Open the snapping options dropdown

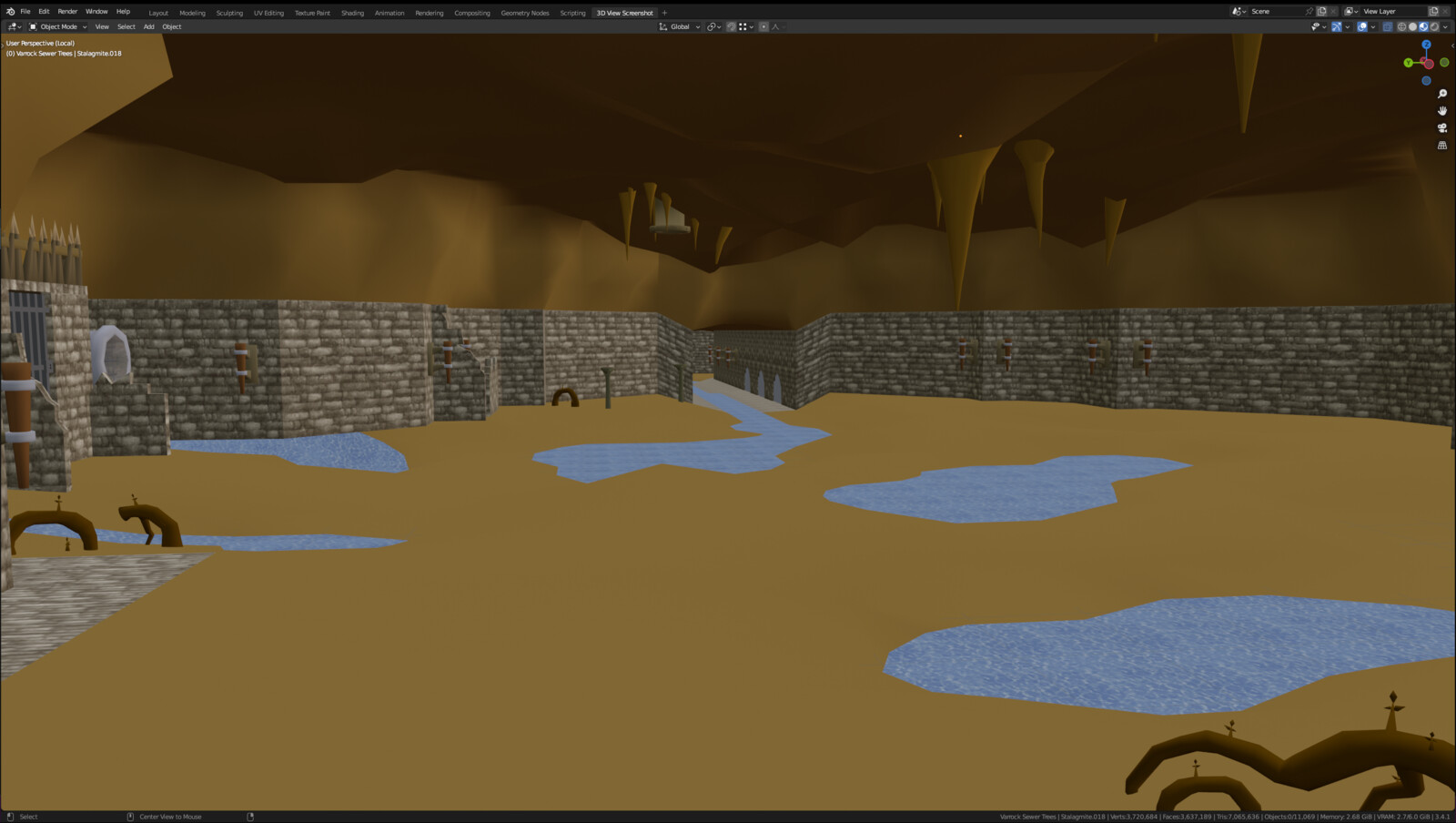(746, 26)
